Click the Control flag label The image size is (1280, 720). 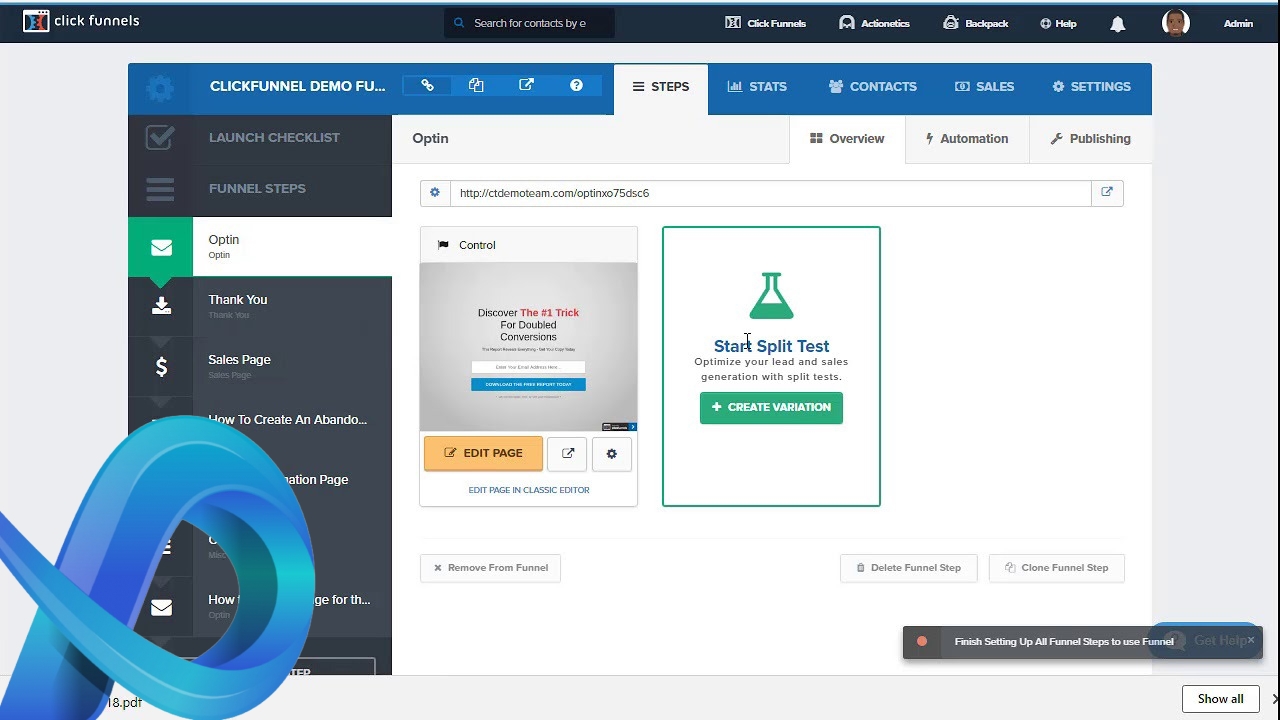click(x=467, y=245)
